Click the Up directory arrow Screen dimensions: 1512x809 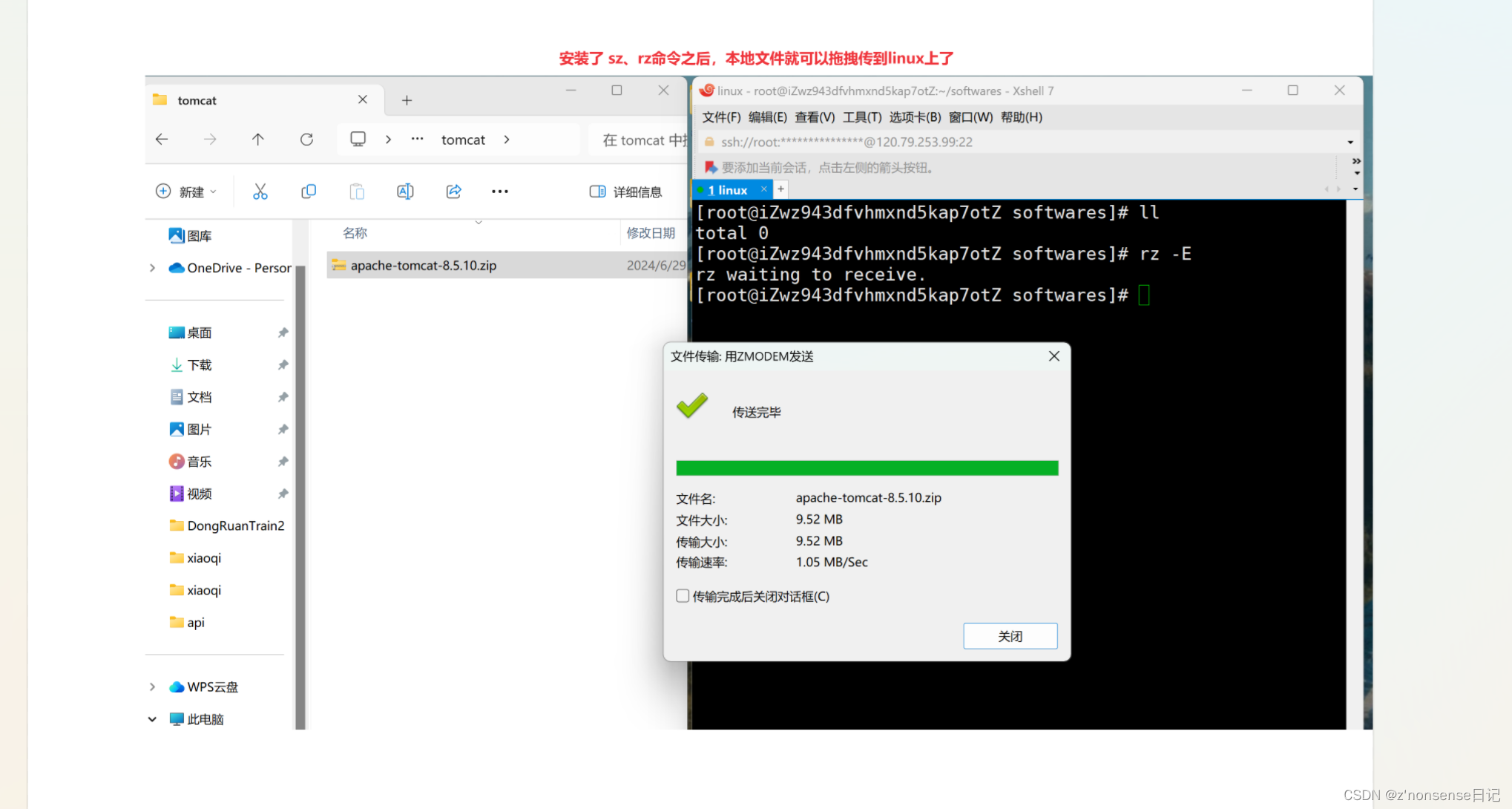click(x=257, y=140)
